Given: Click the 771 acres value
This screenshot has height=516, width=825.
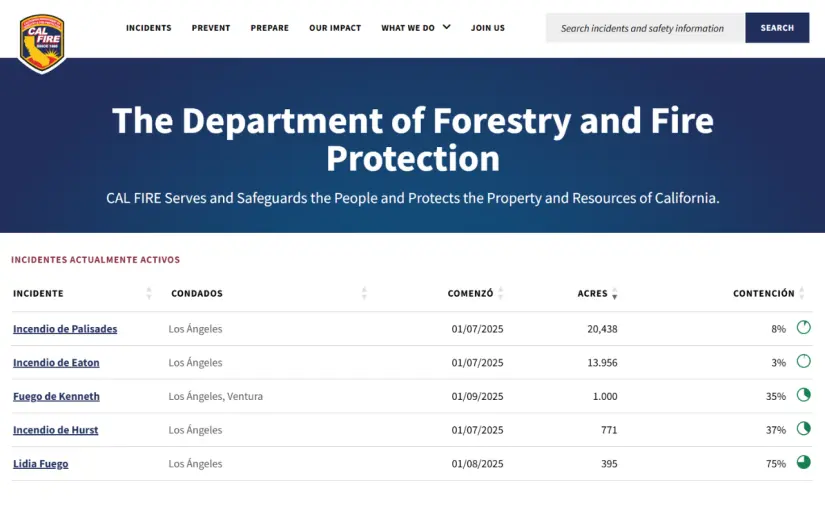Looking at the screenshot, I should (609, 430).
